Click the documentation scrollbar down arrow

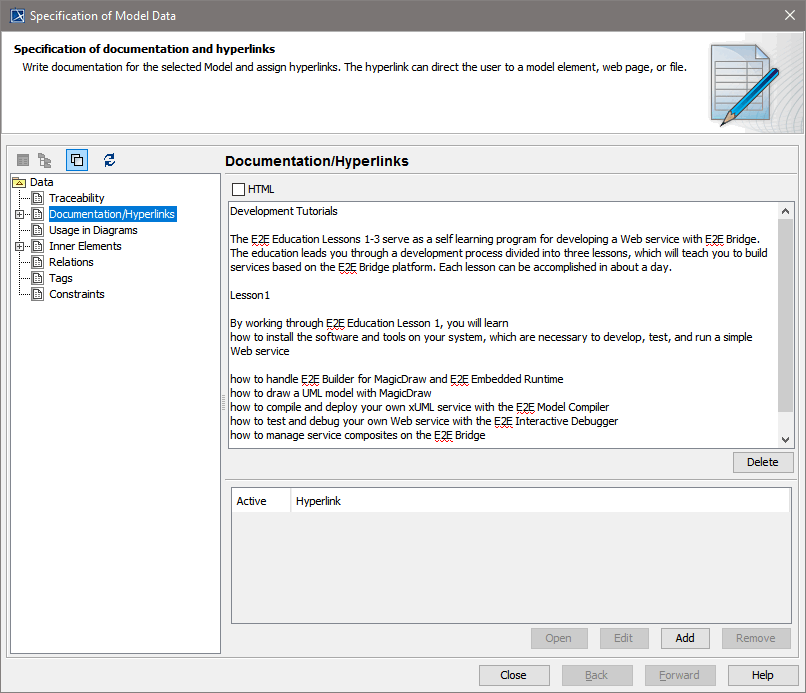[786, 438]
